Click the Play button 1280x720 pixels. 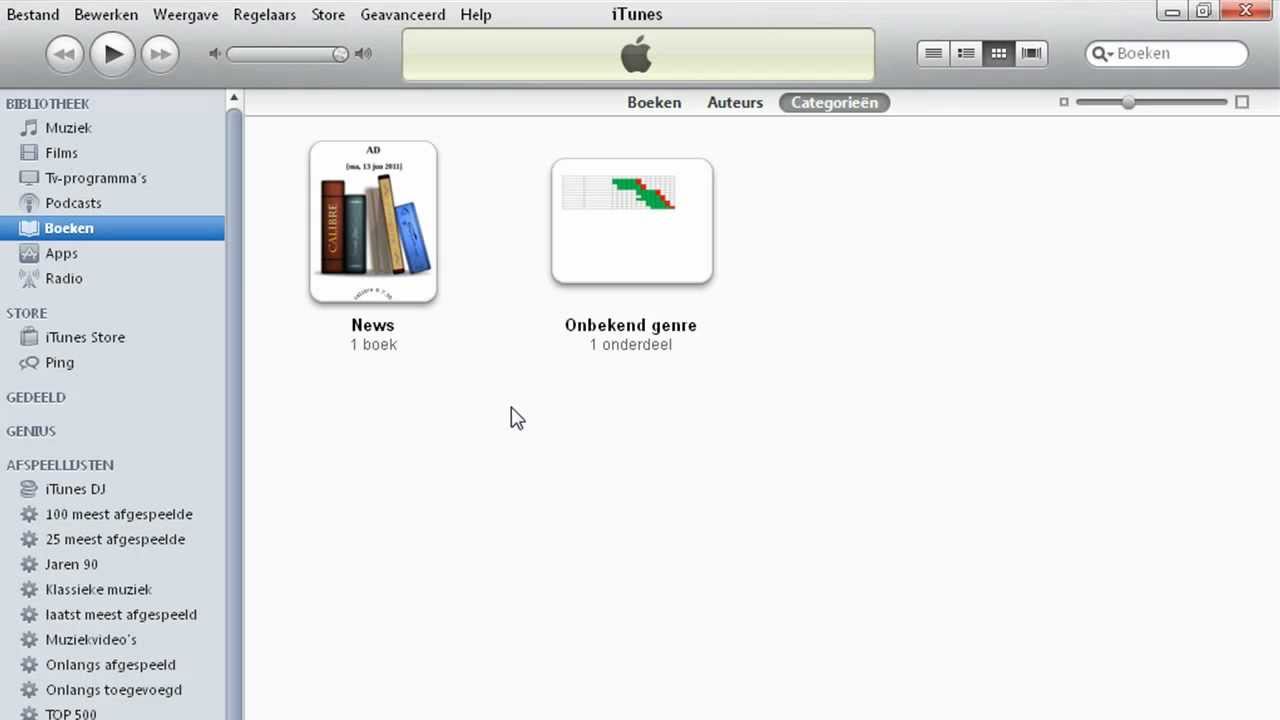[112, 54]
